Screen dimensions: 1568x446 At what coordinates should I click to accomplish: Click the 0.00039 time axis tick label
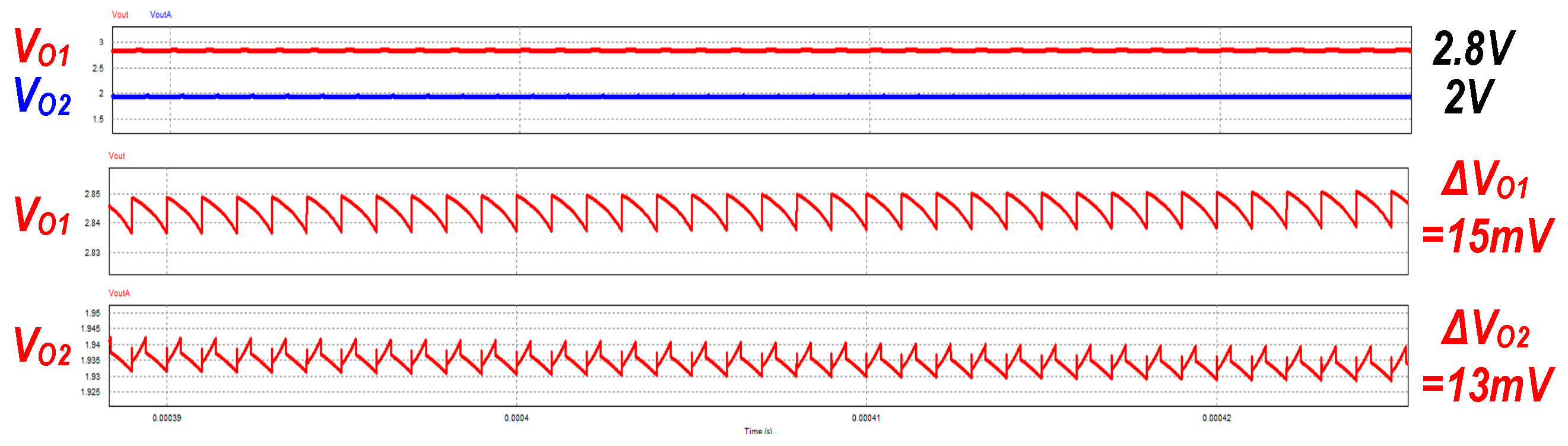pos(166,418)
